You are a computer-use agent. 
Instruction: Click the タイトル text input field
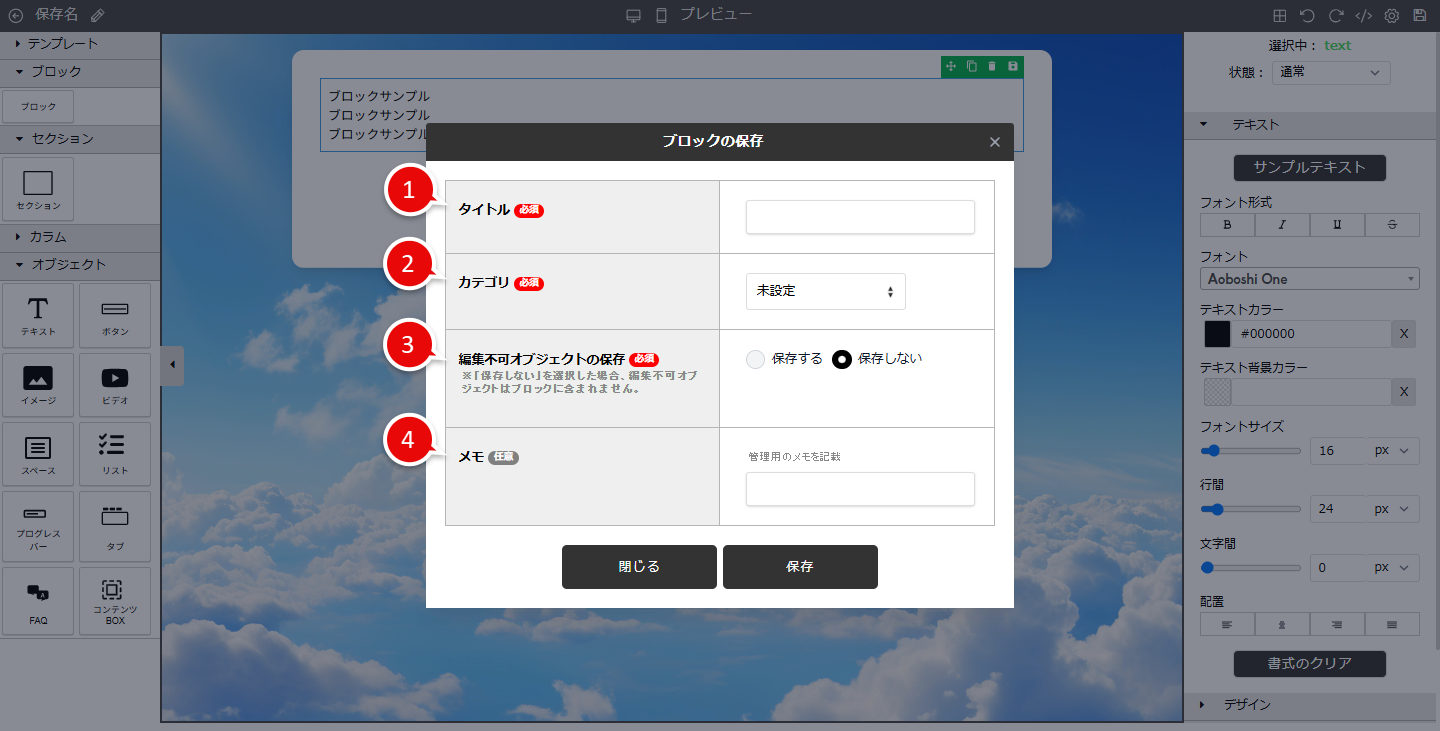(x=860, y=217)
